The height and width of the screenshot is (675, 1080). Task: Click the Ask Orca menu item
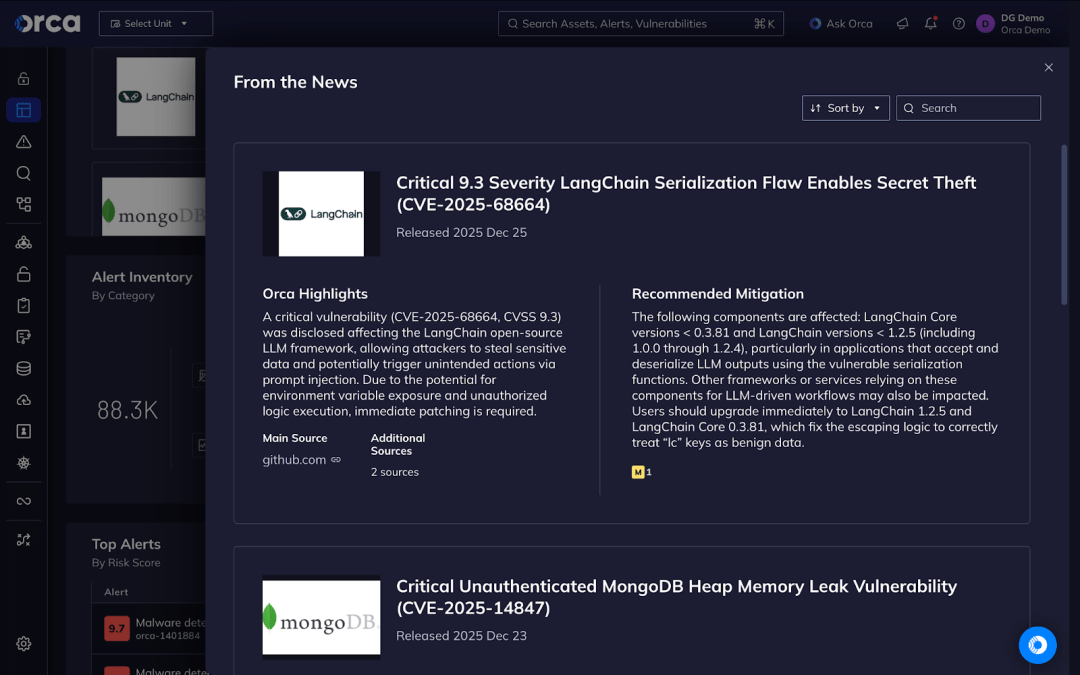(x=840, y=23)
